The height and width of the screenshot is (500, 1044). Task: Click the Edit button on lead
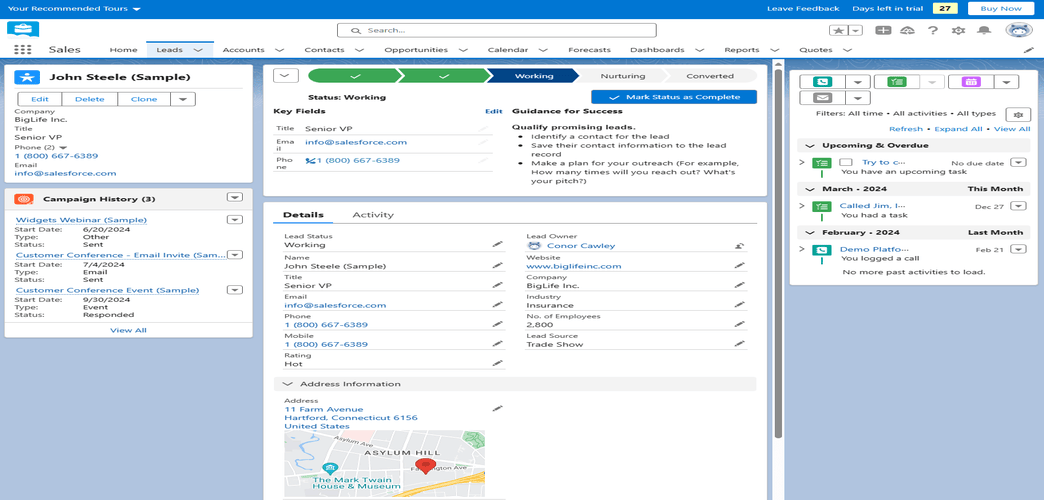pyautogui.click(x=40, y=99)
